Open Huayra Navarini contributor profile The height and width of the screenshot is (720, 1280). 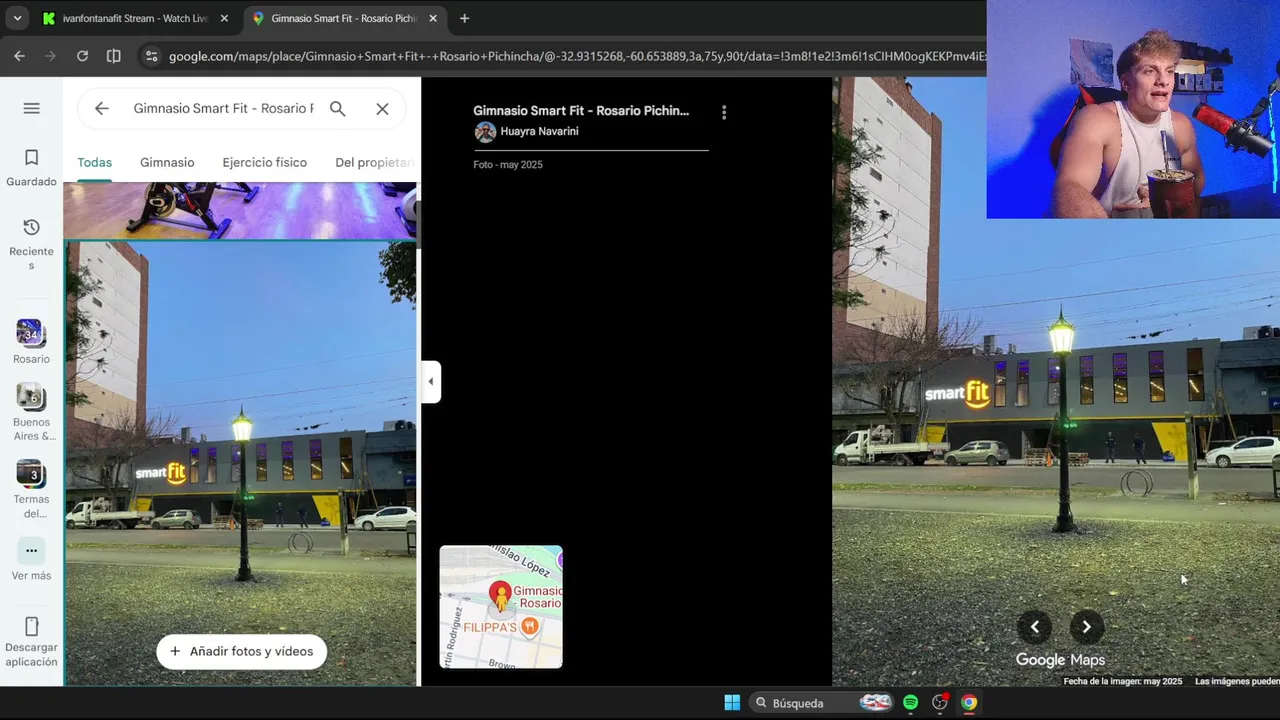point(539,131)
